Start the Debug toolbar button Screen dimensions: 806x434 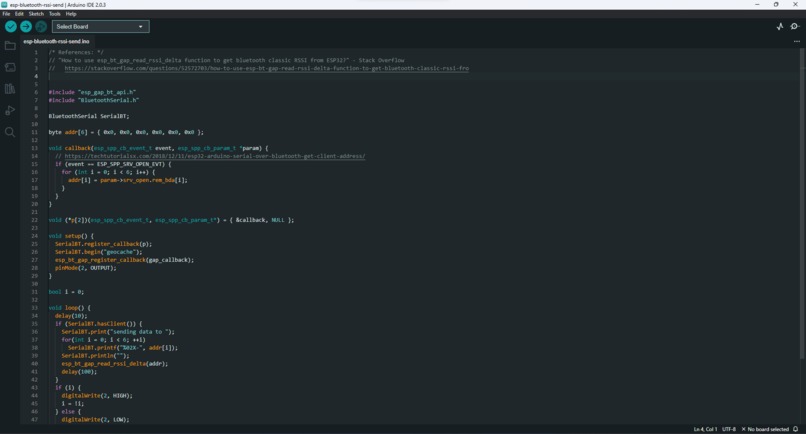pyautogui.click(x=41, y=26)
